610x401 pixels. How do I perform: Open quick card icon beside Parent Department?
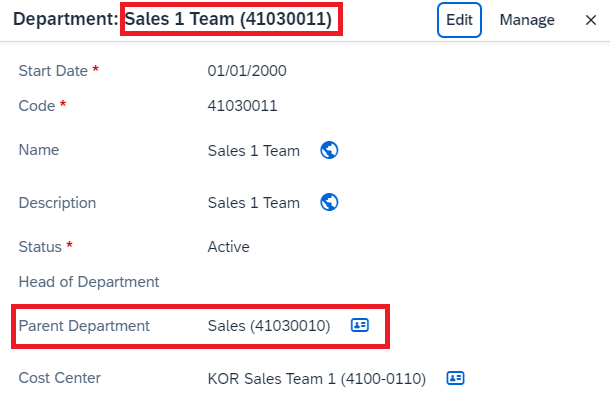(x=360, y=325)
